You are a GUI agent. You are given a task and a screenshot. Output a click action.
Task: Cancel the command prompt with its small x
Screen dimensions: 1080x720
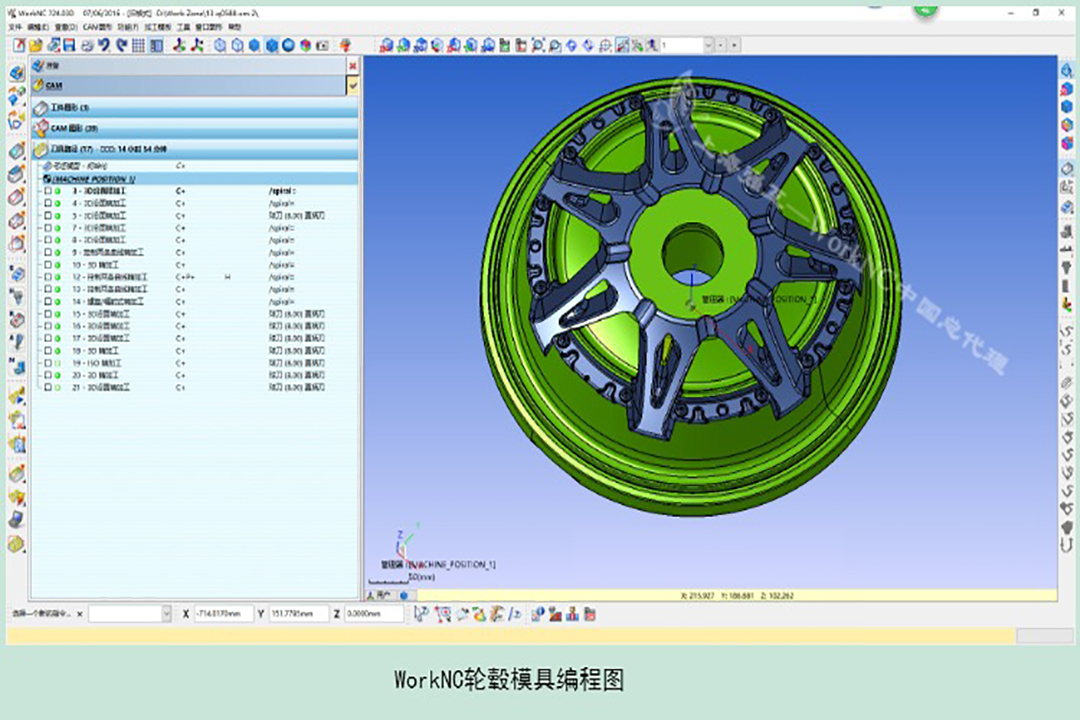coord(80,614)
